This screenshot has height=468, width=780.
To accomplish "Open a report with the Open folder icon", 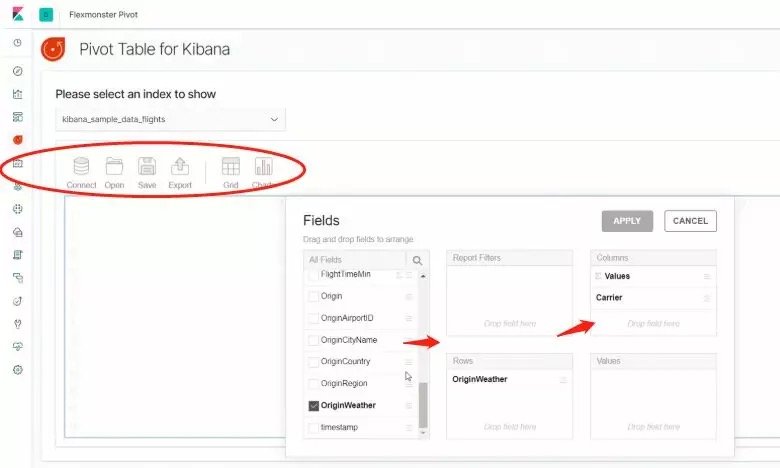I will 114,168.
